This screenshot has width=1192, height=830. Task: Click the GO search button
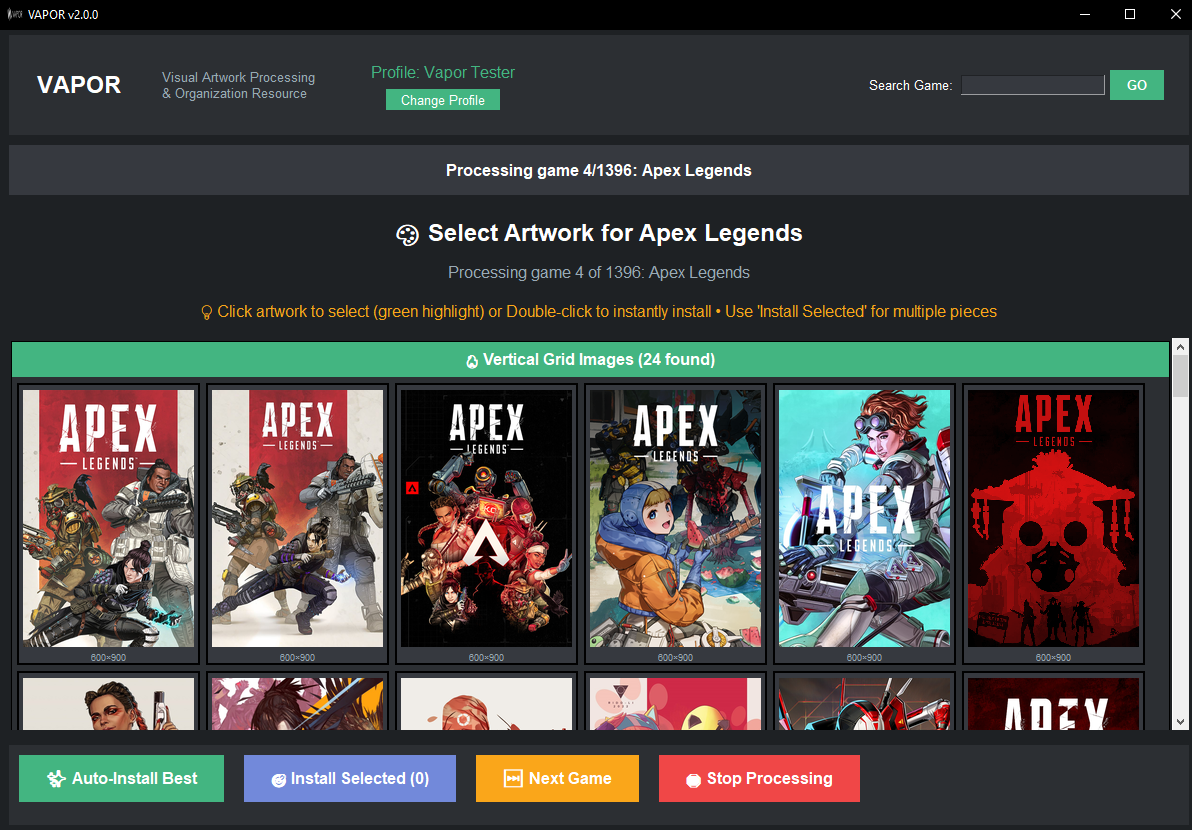(x=1137, y=85)
